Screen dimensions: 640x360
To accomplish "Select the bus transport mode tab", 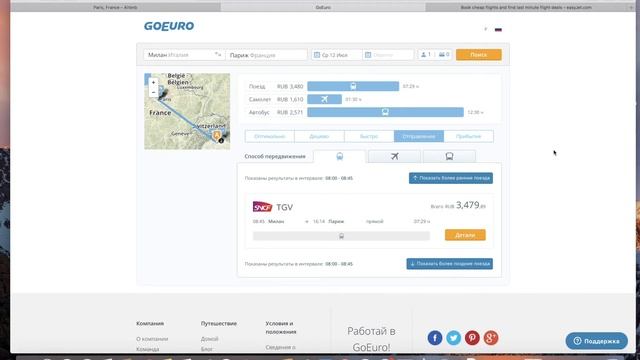I will (x=449, y=156).
